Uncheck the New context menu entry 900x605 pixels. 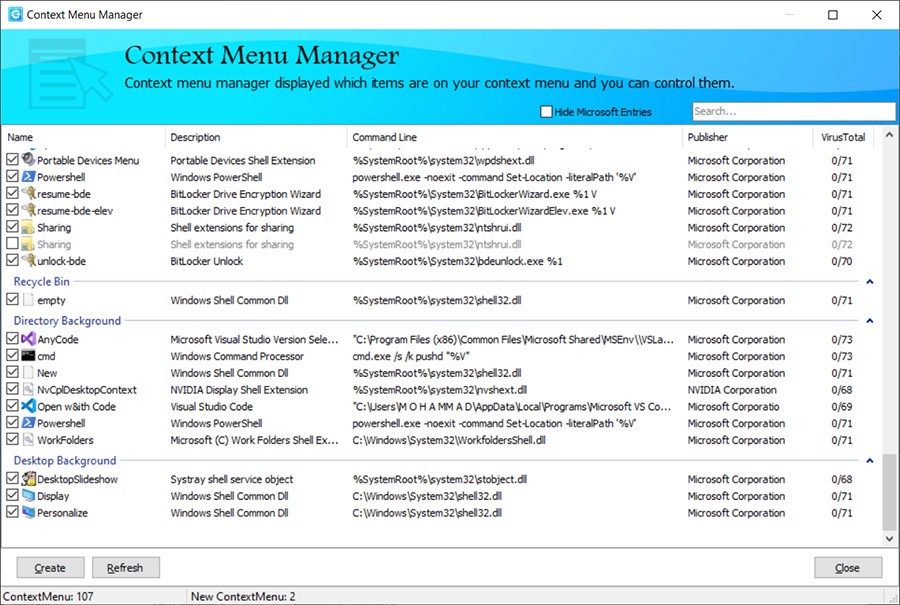[x=14, y=372]
